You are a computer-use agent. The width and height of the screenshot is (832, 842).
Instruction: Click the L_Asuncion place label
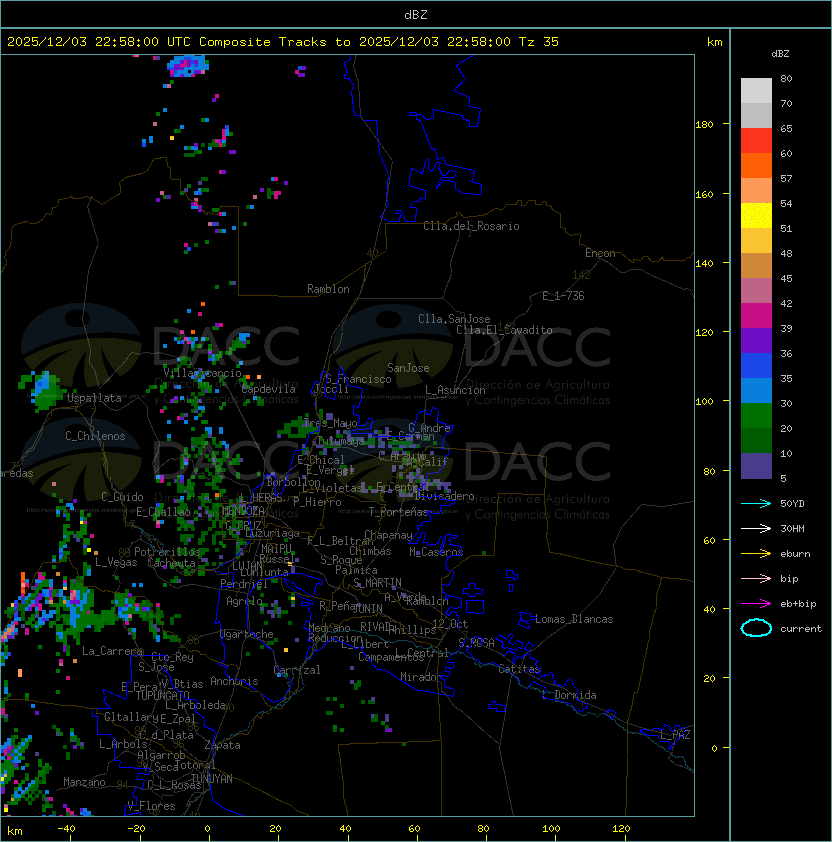455,390
